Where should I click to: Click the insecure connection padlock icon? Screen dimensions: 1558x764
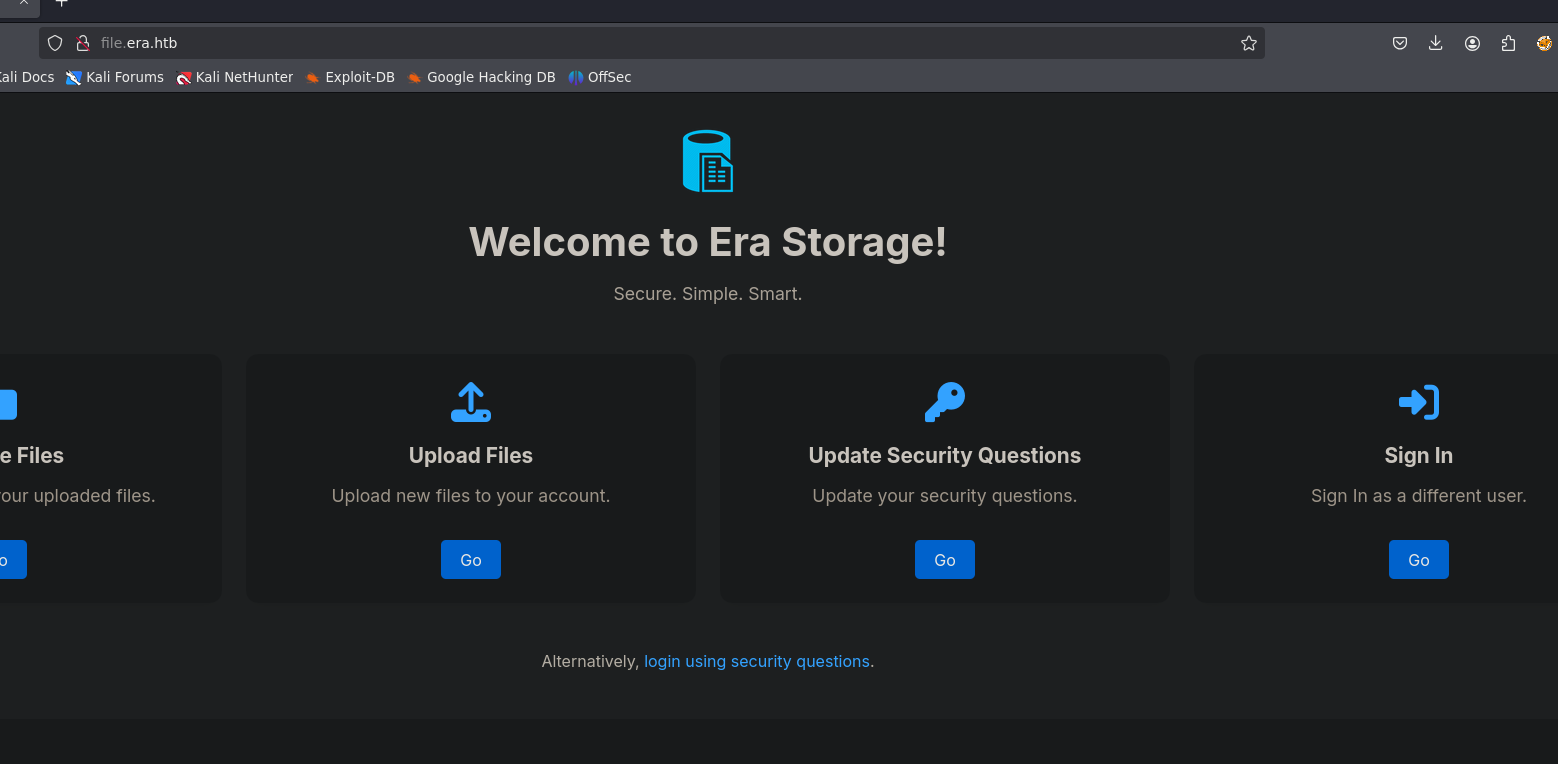pyautogui.click(x=83, y=43)
